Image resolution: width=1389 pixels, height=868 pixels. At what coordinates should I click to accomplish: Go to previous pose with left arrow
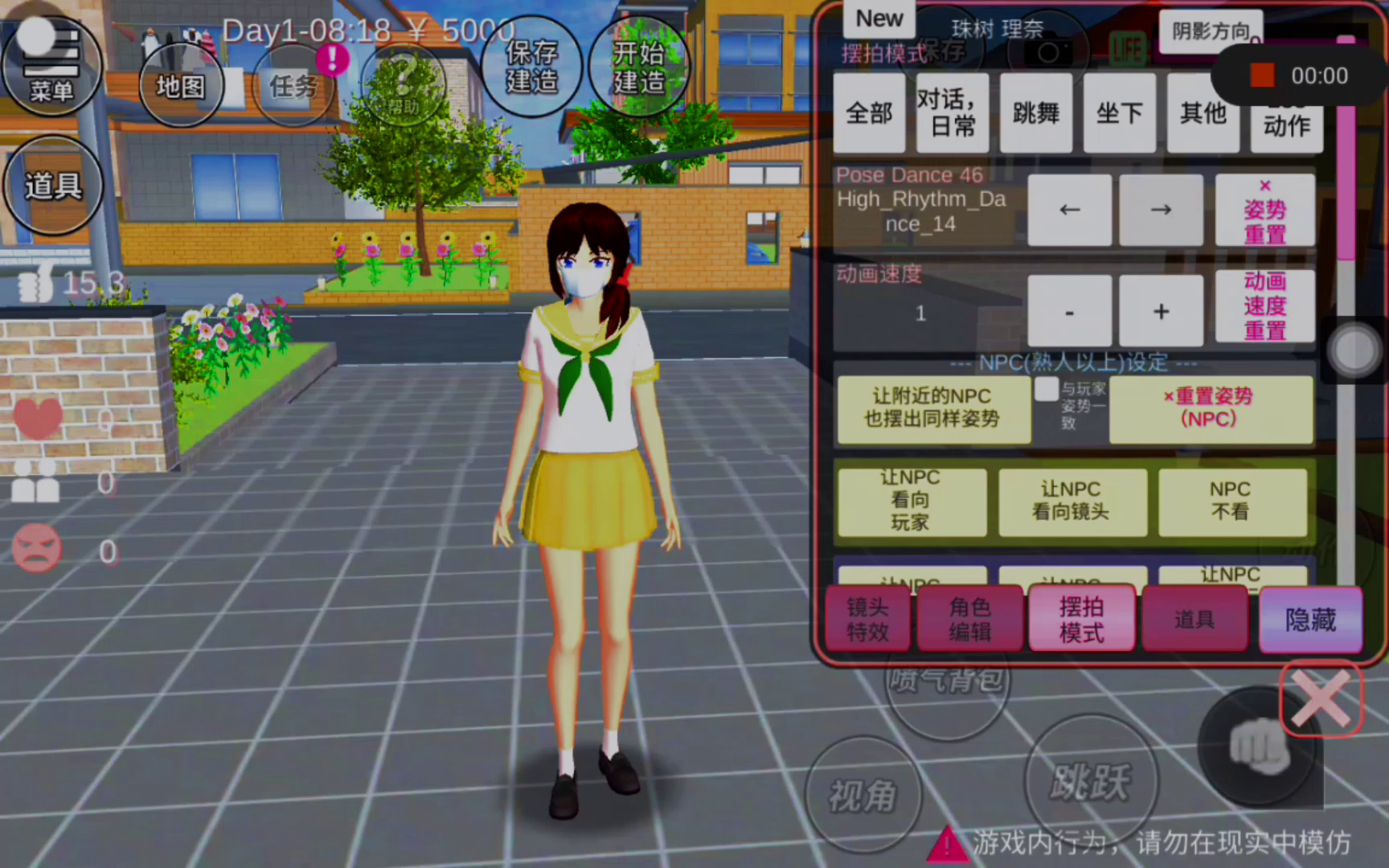coord(1069,210)
